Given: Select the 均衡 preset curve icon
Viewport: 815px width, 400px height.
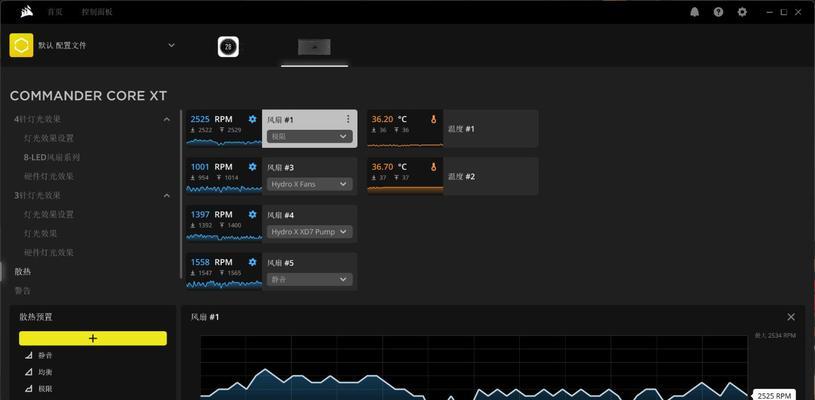Looking at the screenshot, I should pos(29,372).
